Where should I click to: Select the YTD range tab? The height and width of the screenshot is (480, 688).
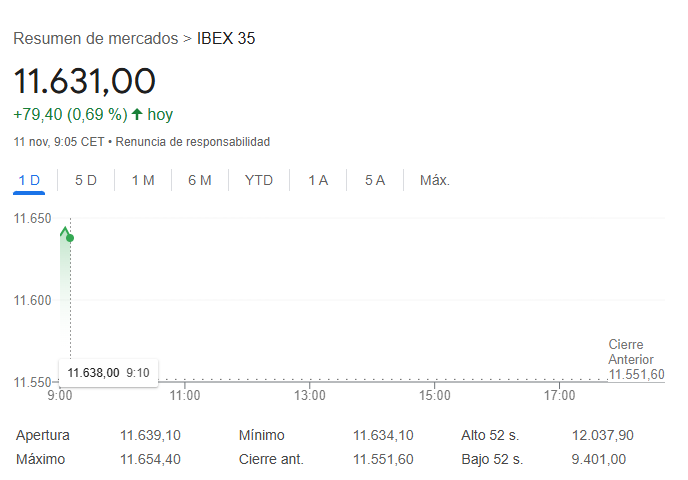coord(259,180)
